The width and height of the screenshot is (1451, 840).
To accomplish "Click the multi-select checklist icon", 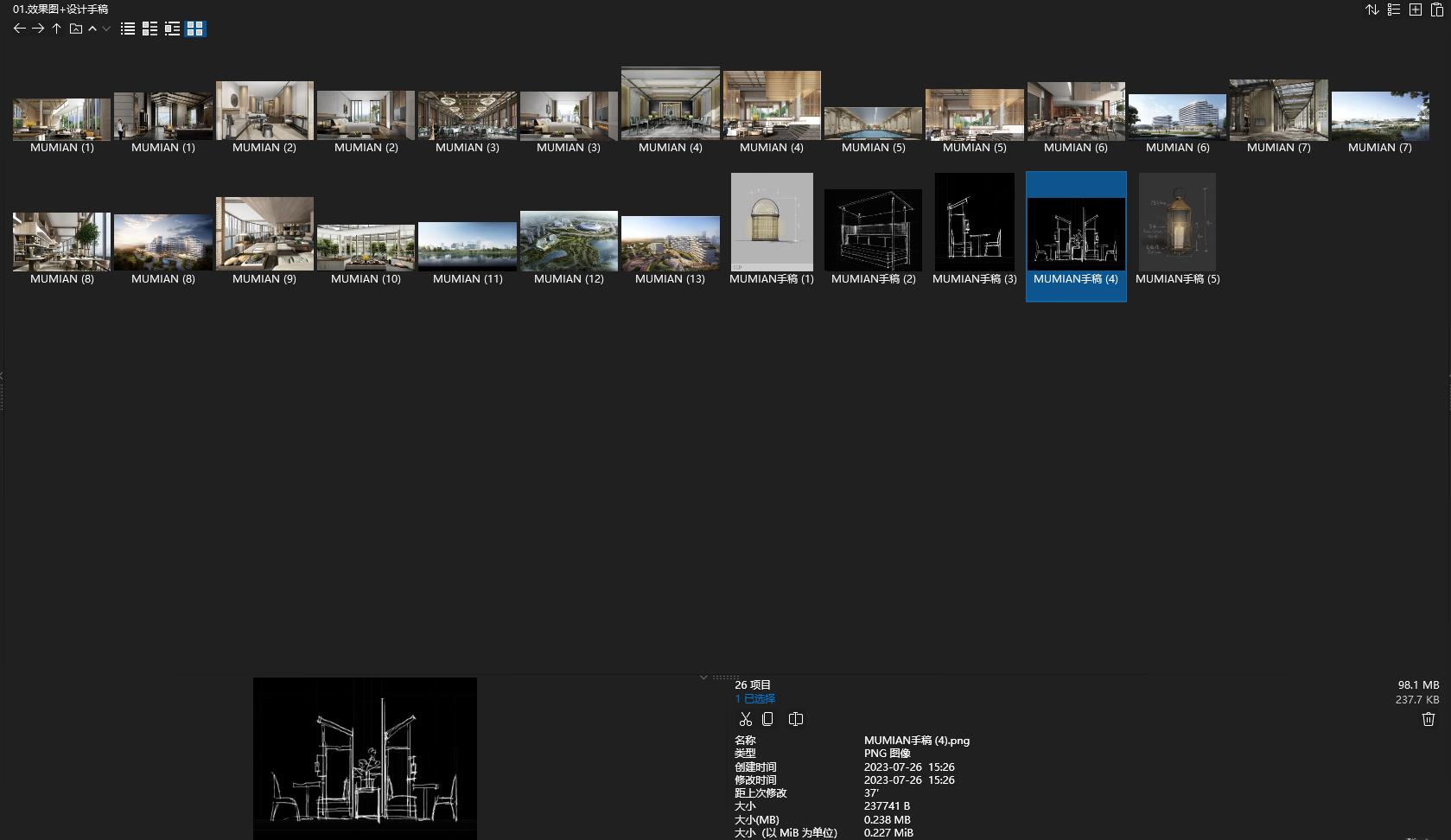I will (x=1393, y=10).
